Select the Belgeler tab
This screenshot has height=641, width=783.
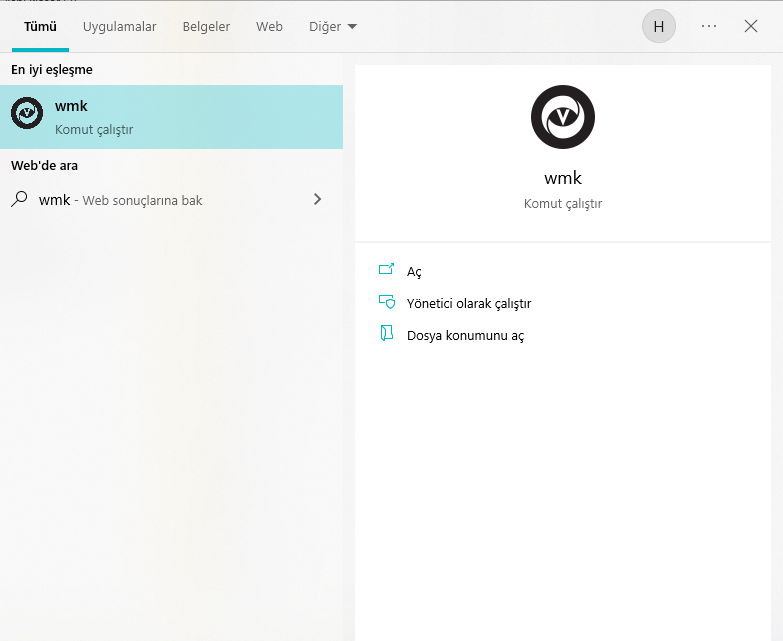point(206,26)
